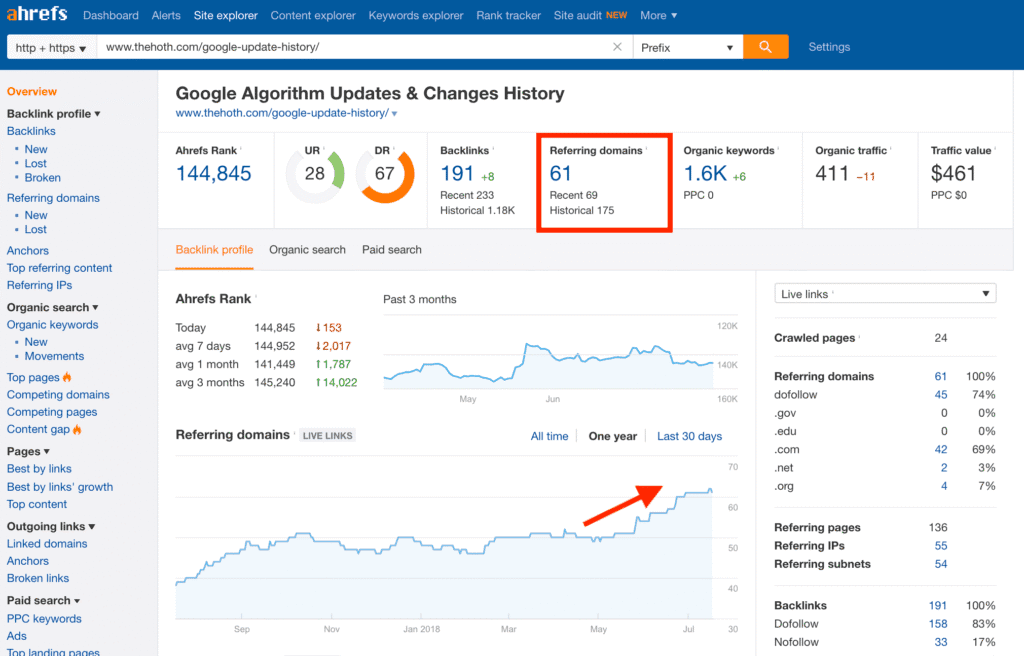
Task: Open the More menu in the top bar
Action: pos(656,15)
